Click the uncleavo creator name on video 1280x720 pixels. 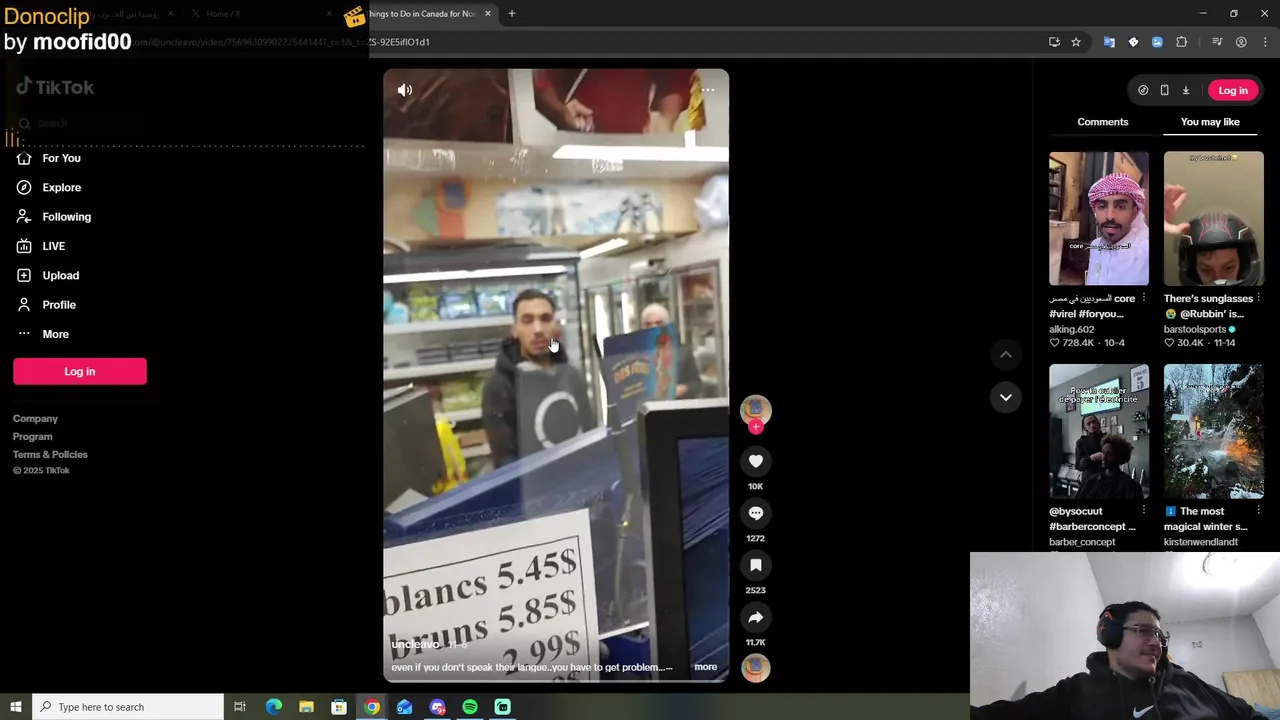414,645
